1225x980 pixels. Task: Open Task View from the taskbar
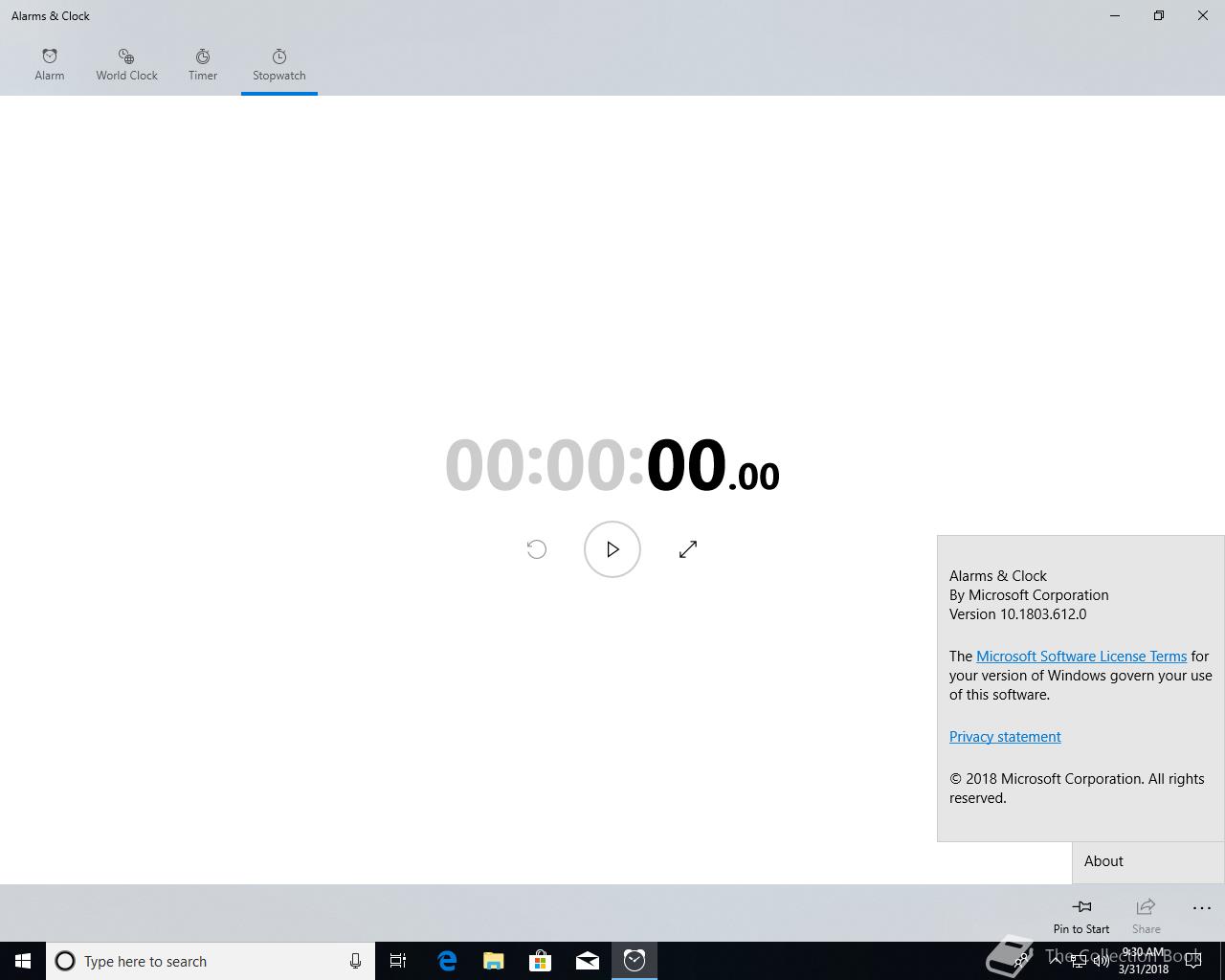(x=398, y=961)
